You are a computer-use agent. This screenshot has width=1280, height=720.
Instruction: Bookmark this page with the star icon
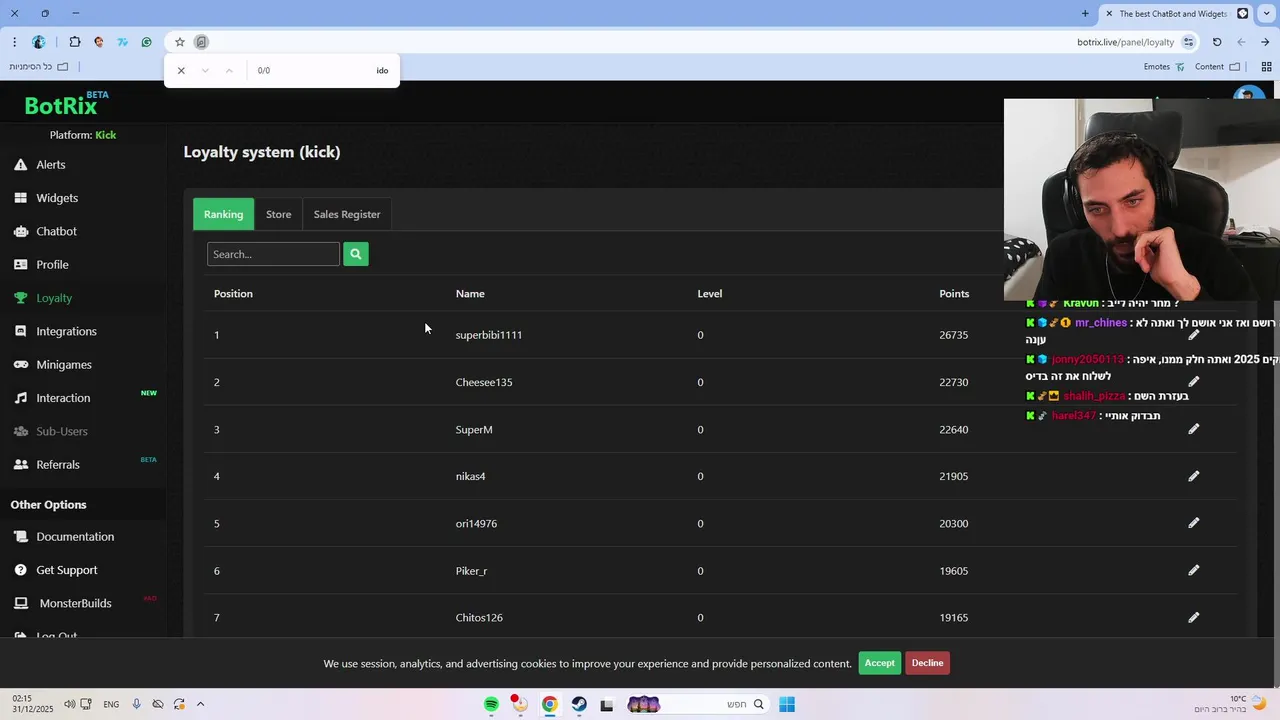180,42
